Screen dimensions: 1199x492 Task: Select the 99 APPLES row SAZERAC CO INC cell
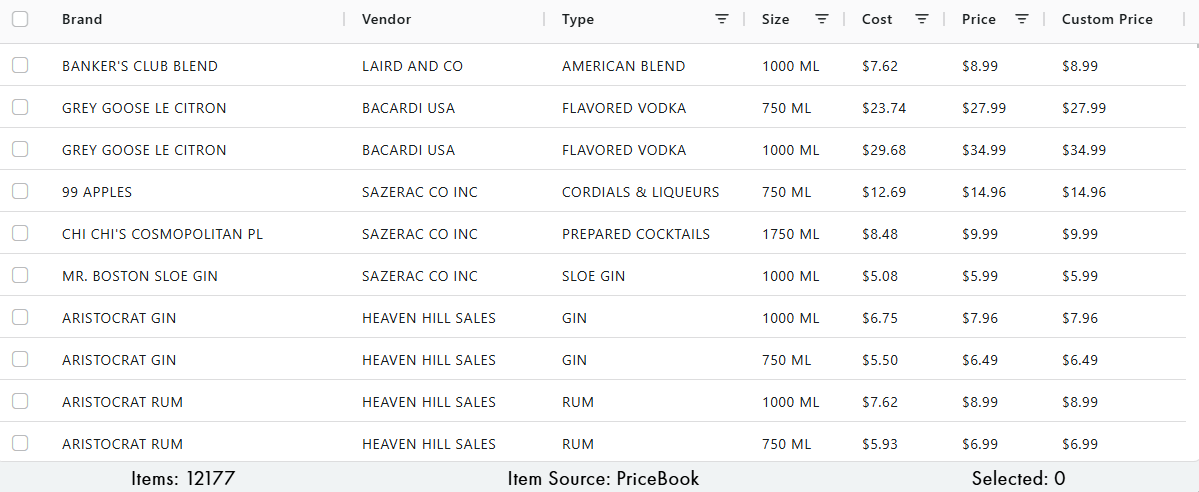420,192
